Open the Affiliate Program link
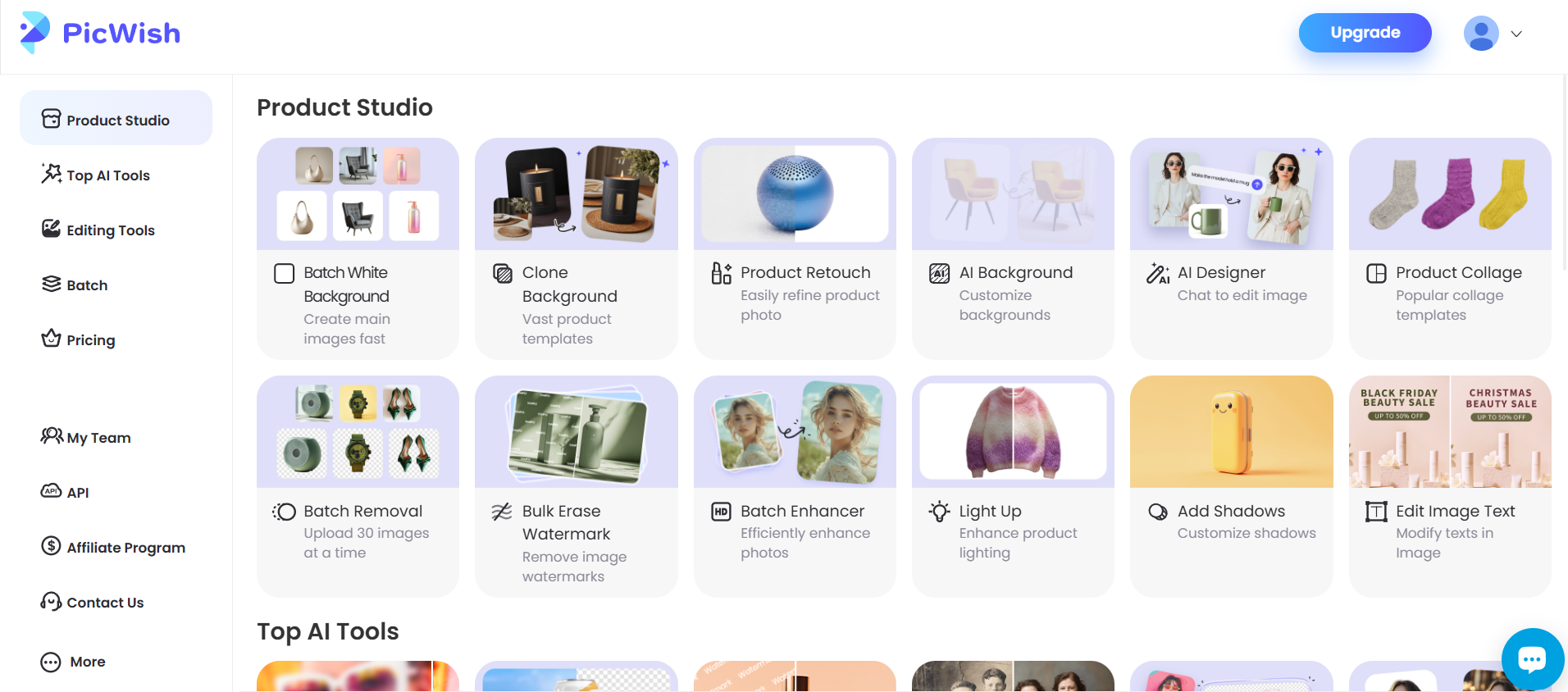The image size is (1568, 692). pos(113,547)
